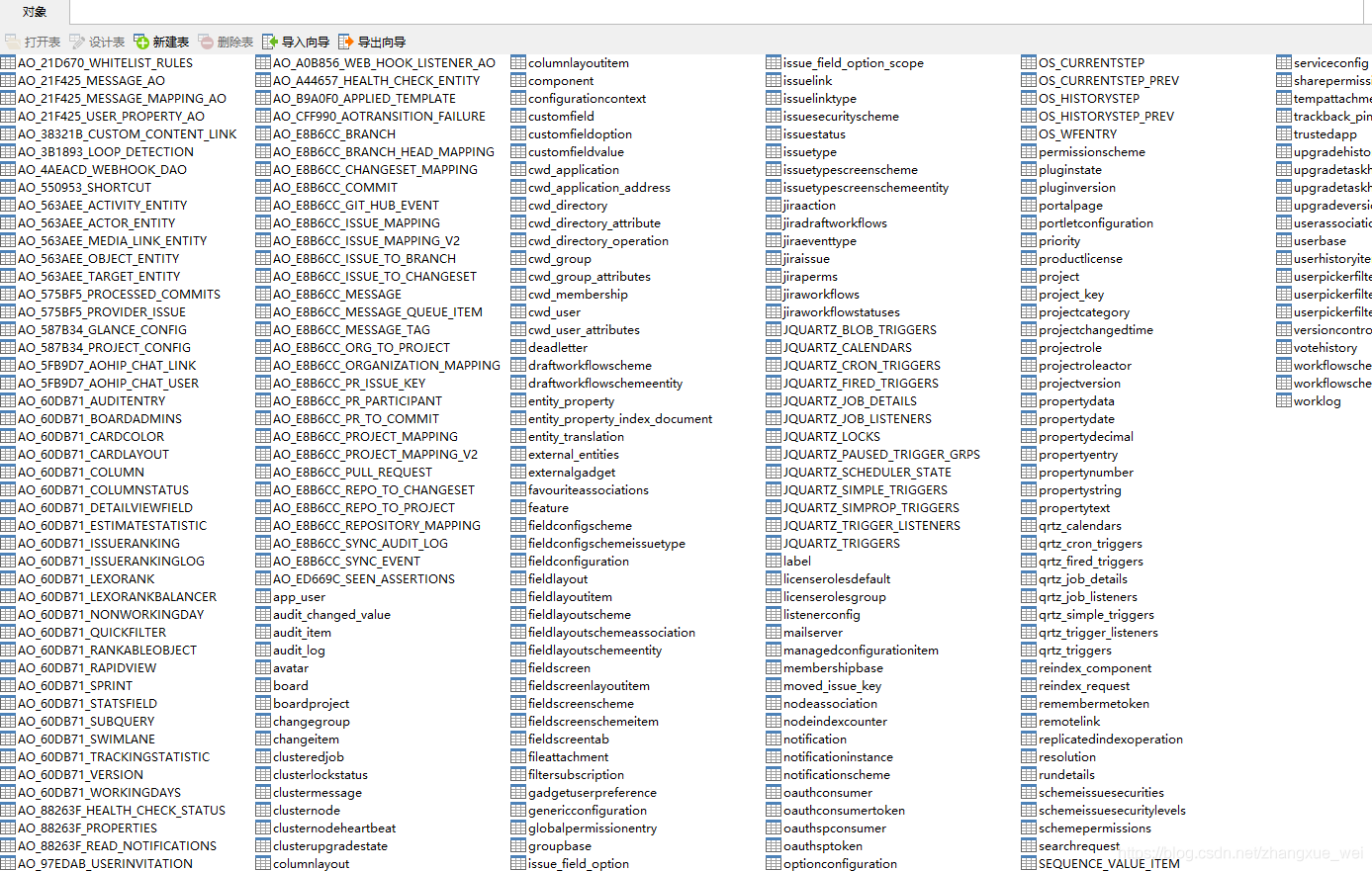The image size is (1372, 871).
Task: Select the AO_97EDAB_USERINVITATION table name
Action: tap(106, 863)
